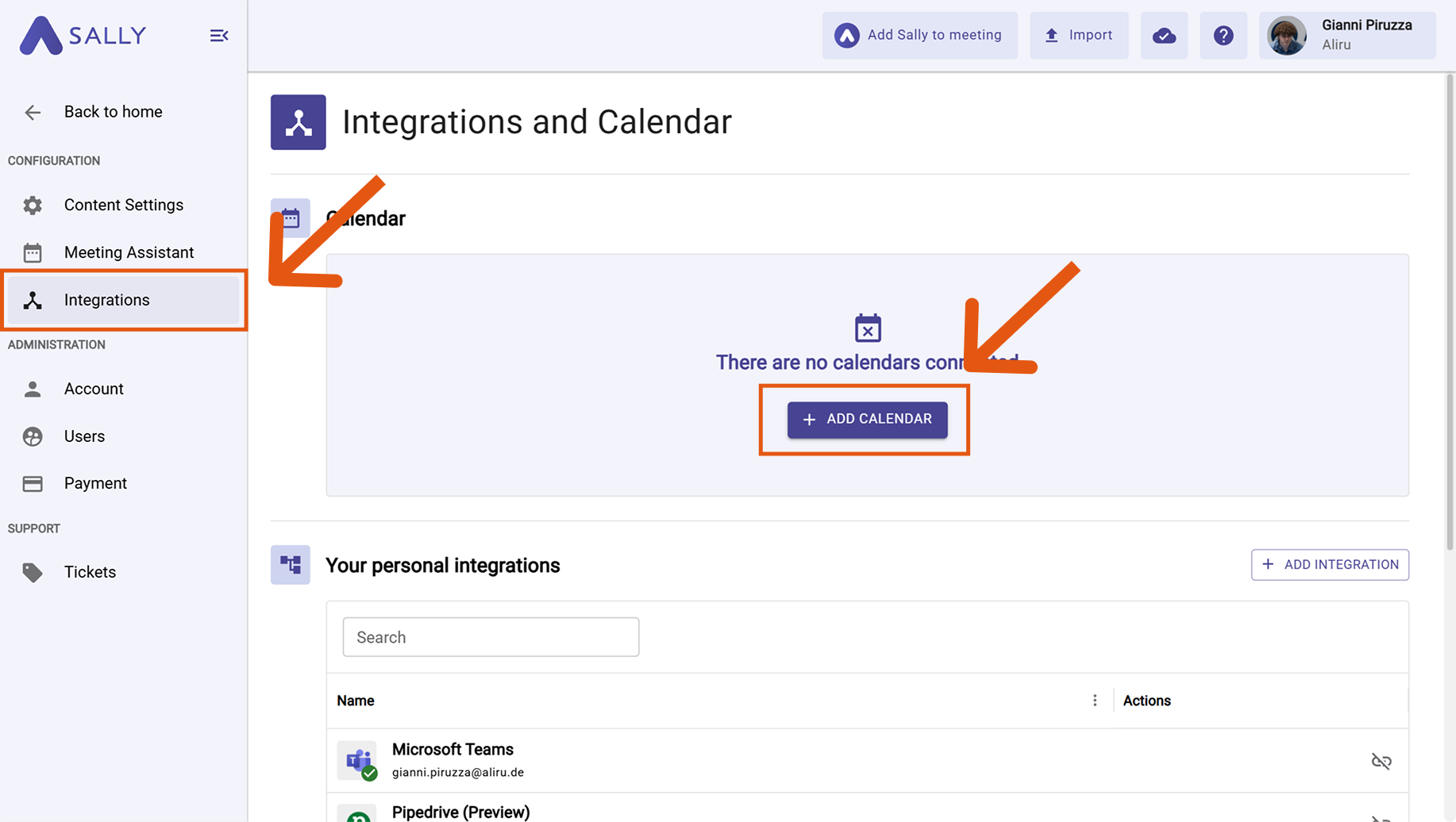Click the Tickets tag icon
Screen dimensions: 1456x822
tap(33, 572)
